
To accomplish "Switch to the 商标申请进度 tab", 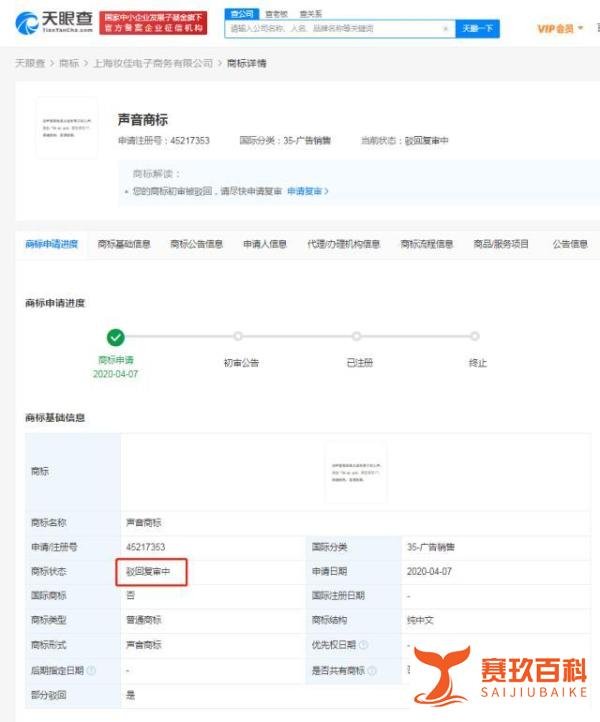I will click(x=52, y=244).
